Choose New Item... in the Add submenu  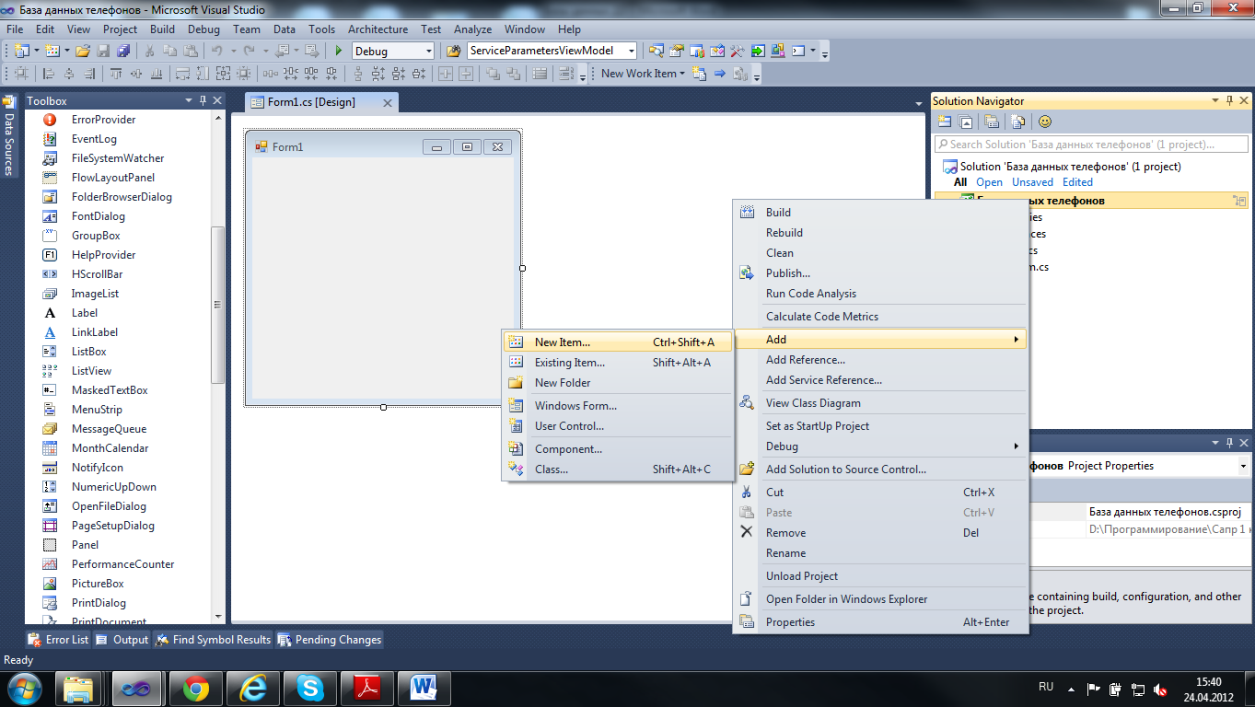(618, 342)
